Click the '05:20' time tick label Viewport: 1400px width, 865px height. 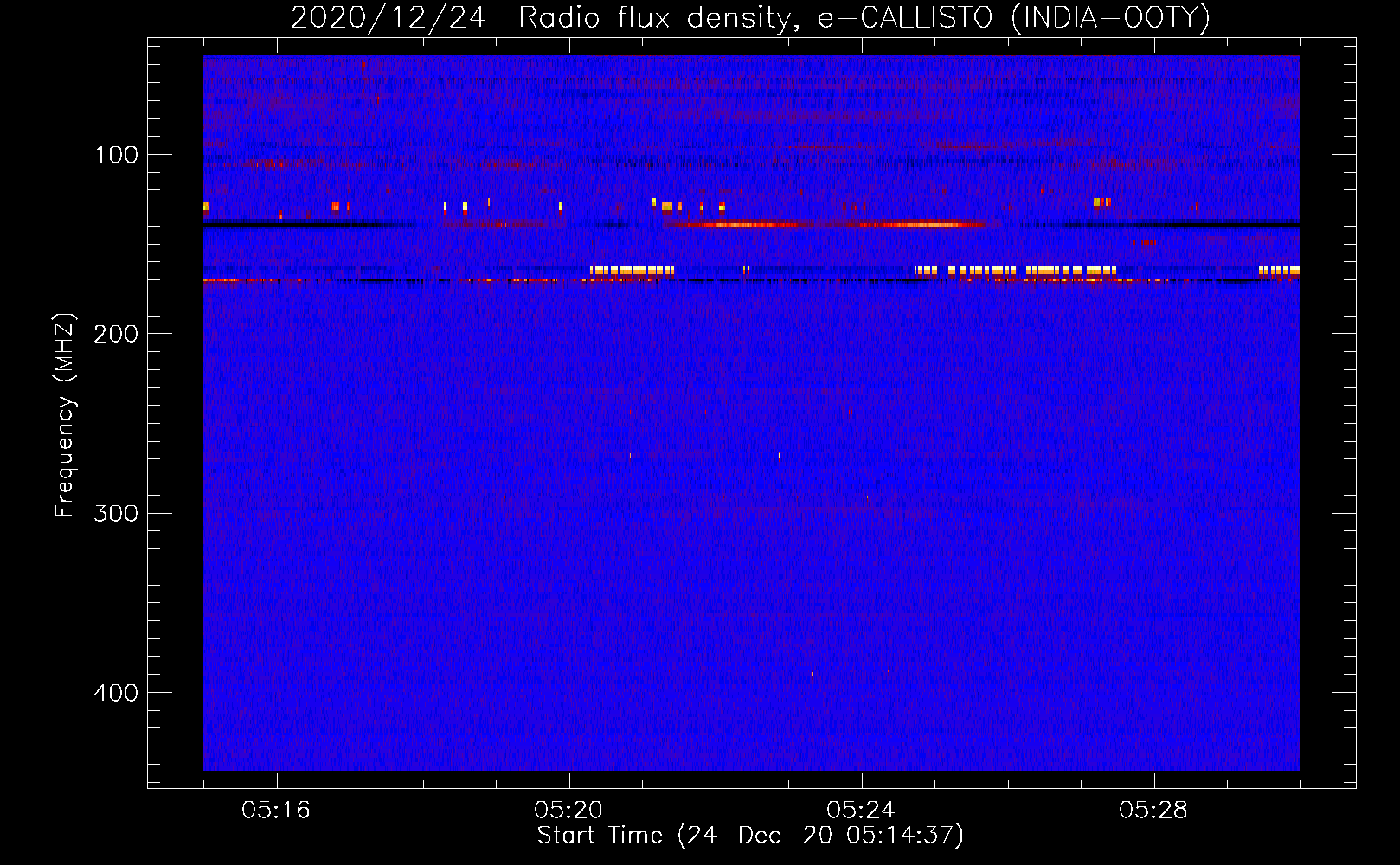pyautogui.click(x=568, y=811)
